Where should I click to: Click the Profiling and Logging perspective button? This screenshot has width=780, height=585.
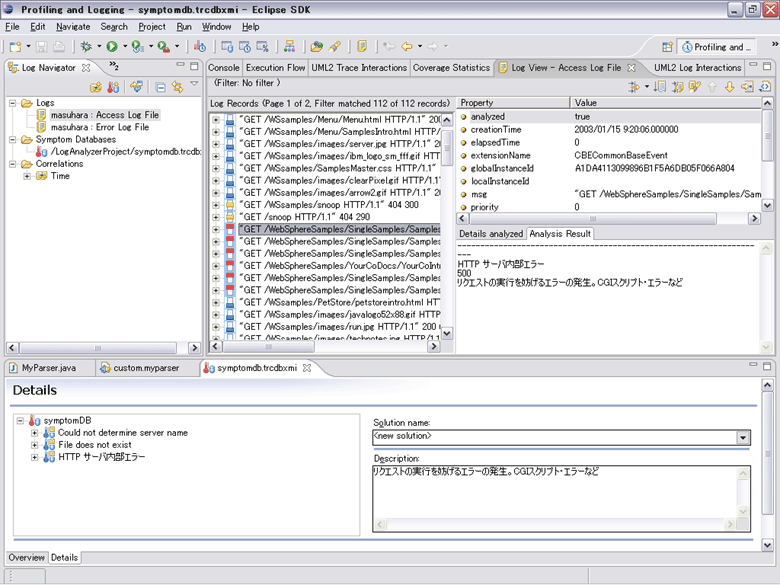click(x=718, y=47)
